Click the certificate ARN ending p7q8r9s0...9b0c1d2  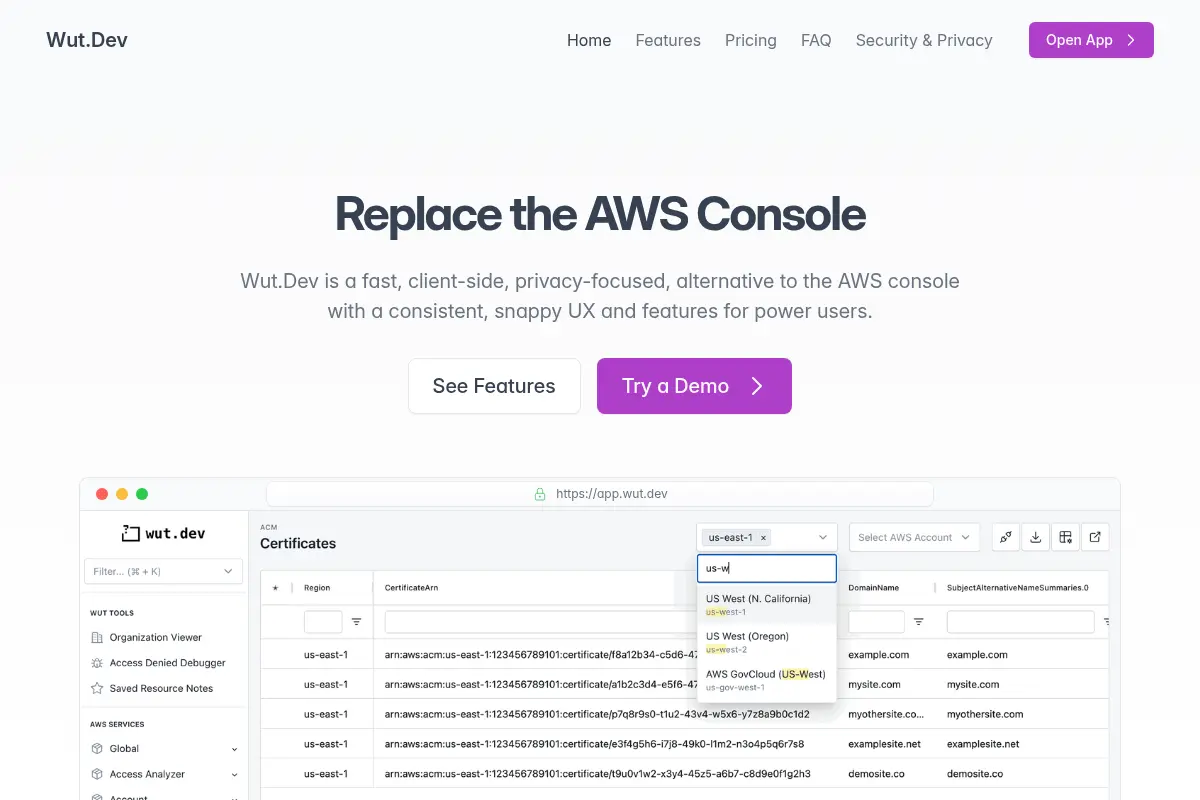597,714
